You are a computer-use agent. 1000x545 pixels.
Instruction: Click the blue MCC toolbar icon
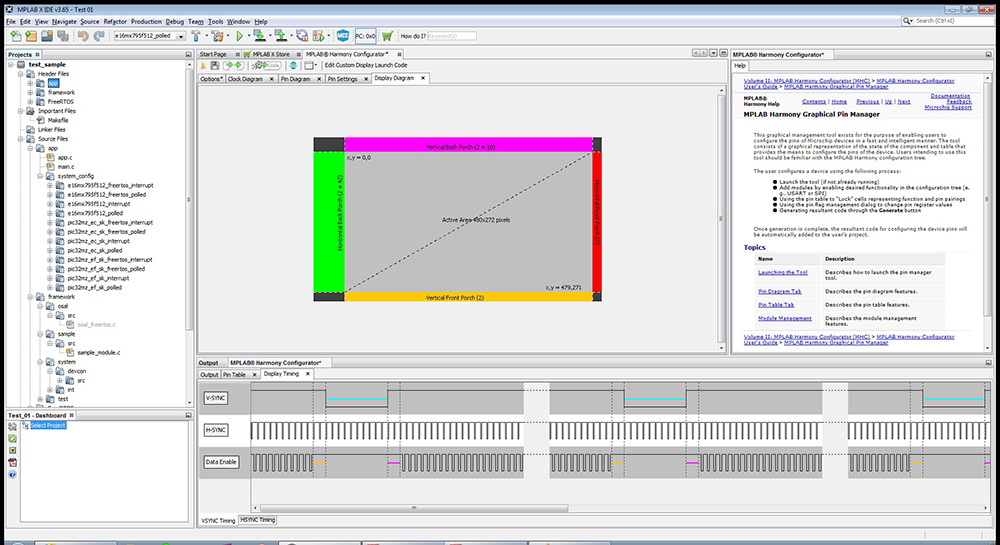(343, 36)
